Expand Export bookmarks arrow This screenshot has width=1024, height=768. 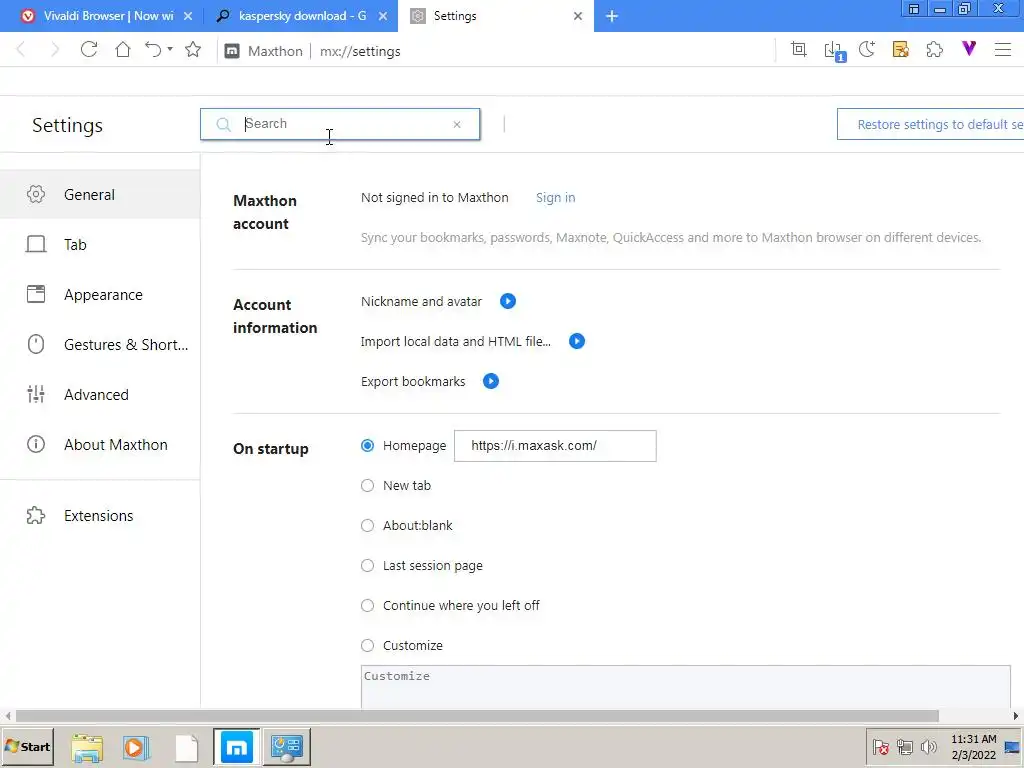pyautogui.click(x=490, y=381)
